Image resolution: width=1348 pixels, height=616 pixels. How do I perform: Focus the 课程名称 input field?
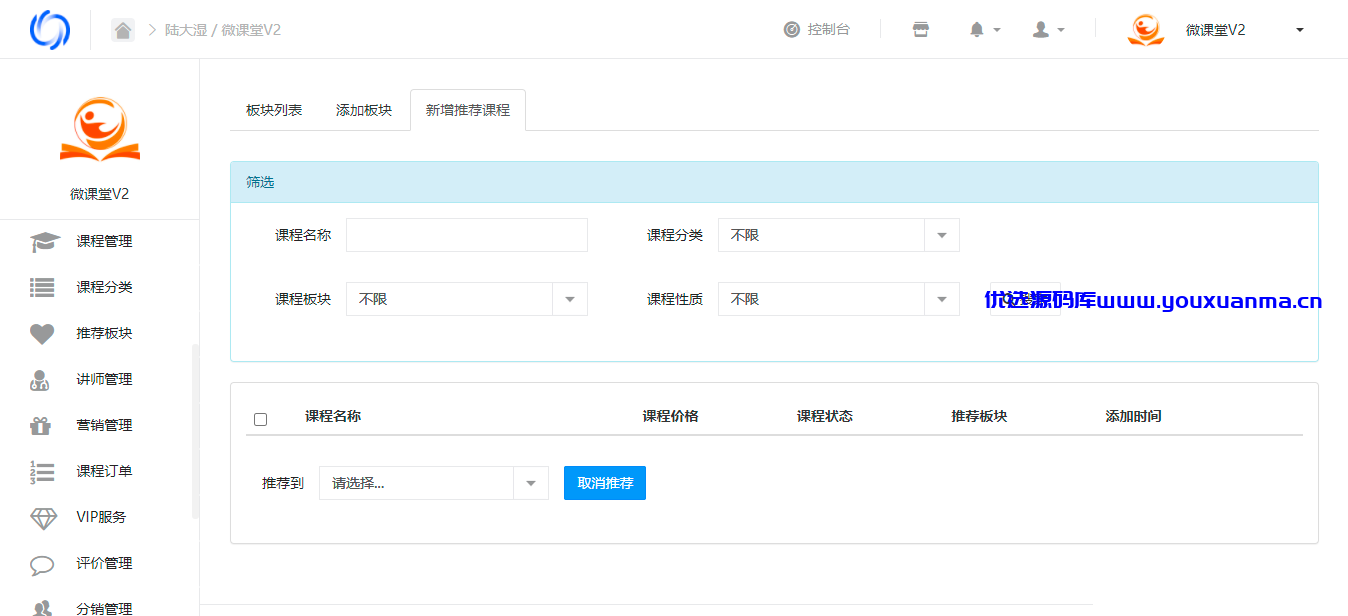coord(466,235)
